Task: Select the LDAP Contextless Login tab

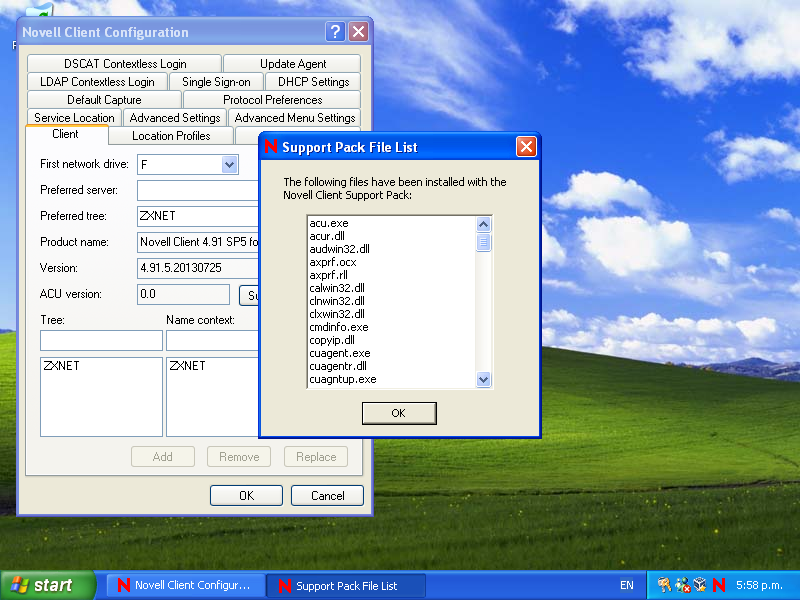Action: tap(97, 82)
